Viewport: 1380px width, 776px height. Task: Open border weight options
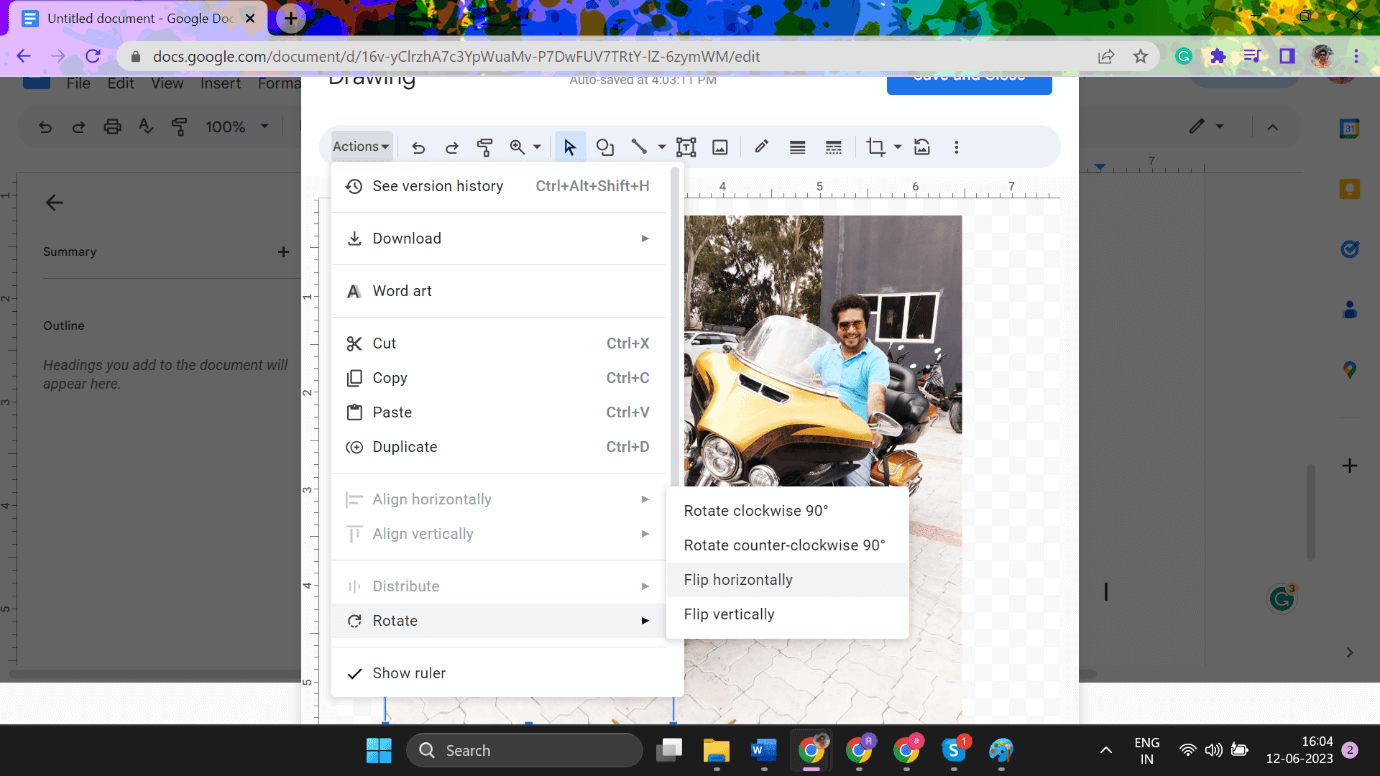pos(797,147)
